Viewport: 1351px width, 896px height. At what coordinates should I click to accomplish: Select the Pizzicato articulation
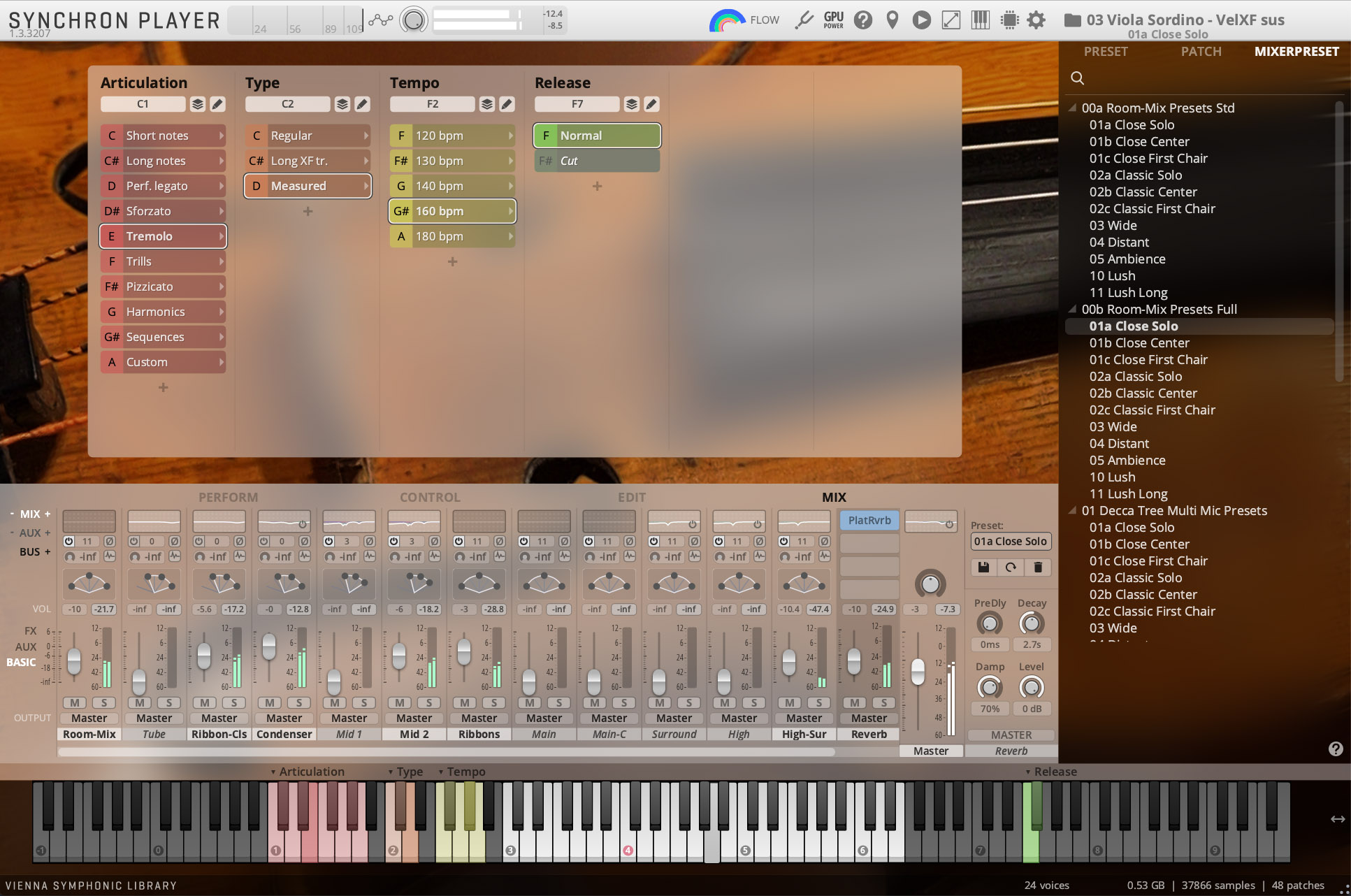[x=163, y=287]
